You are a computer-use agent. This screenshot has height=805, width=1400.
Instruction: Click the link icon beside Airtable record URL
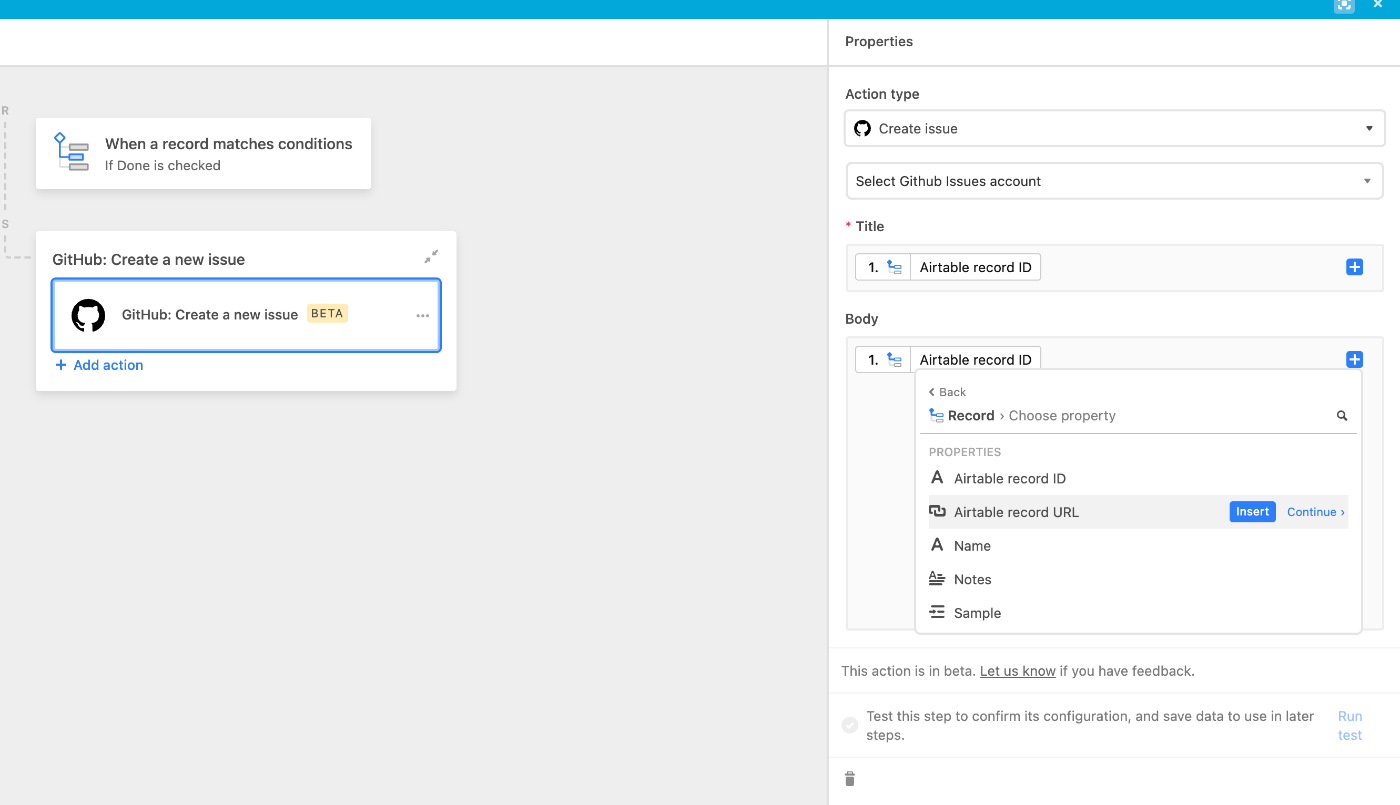[937, 511]
